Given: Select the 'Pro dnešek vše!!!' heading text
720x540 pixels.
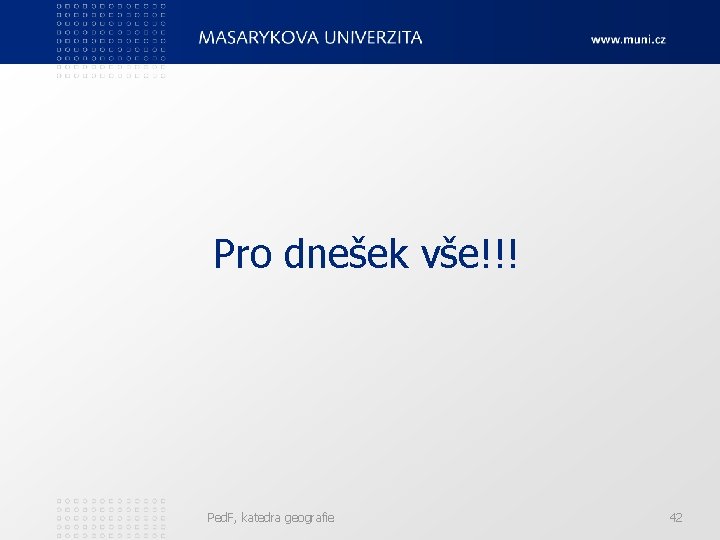Looking at the screenshot, I should tap(366, 253).
